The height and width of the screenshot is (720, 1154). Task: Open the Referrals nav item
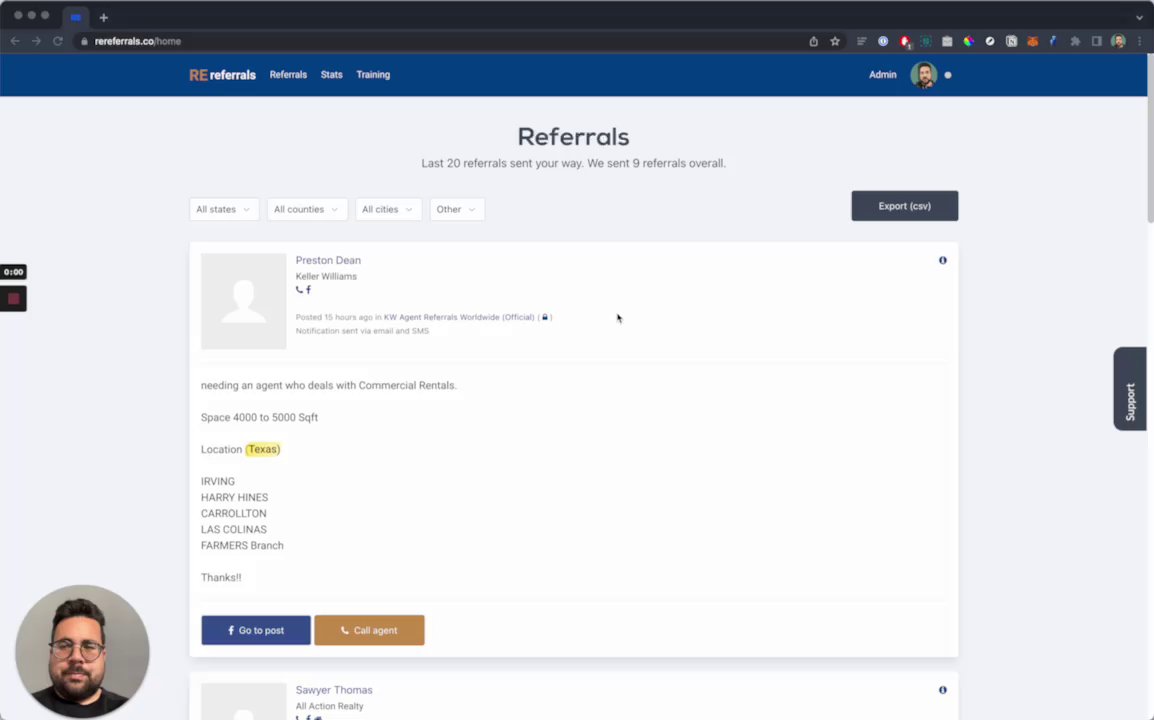click(288, 74)
